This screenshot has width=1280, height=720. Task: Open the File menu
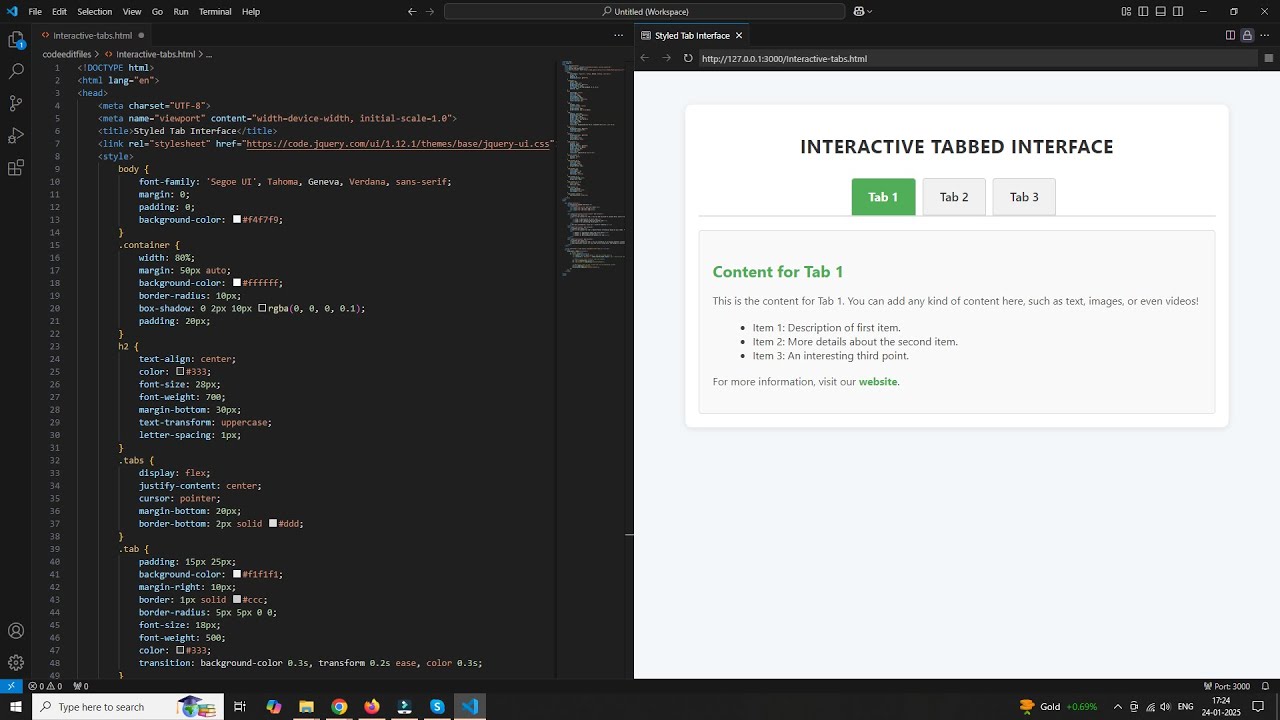pos(35,11)
